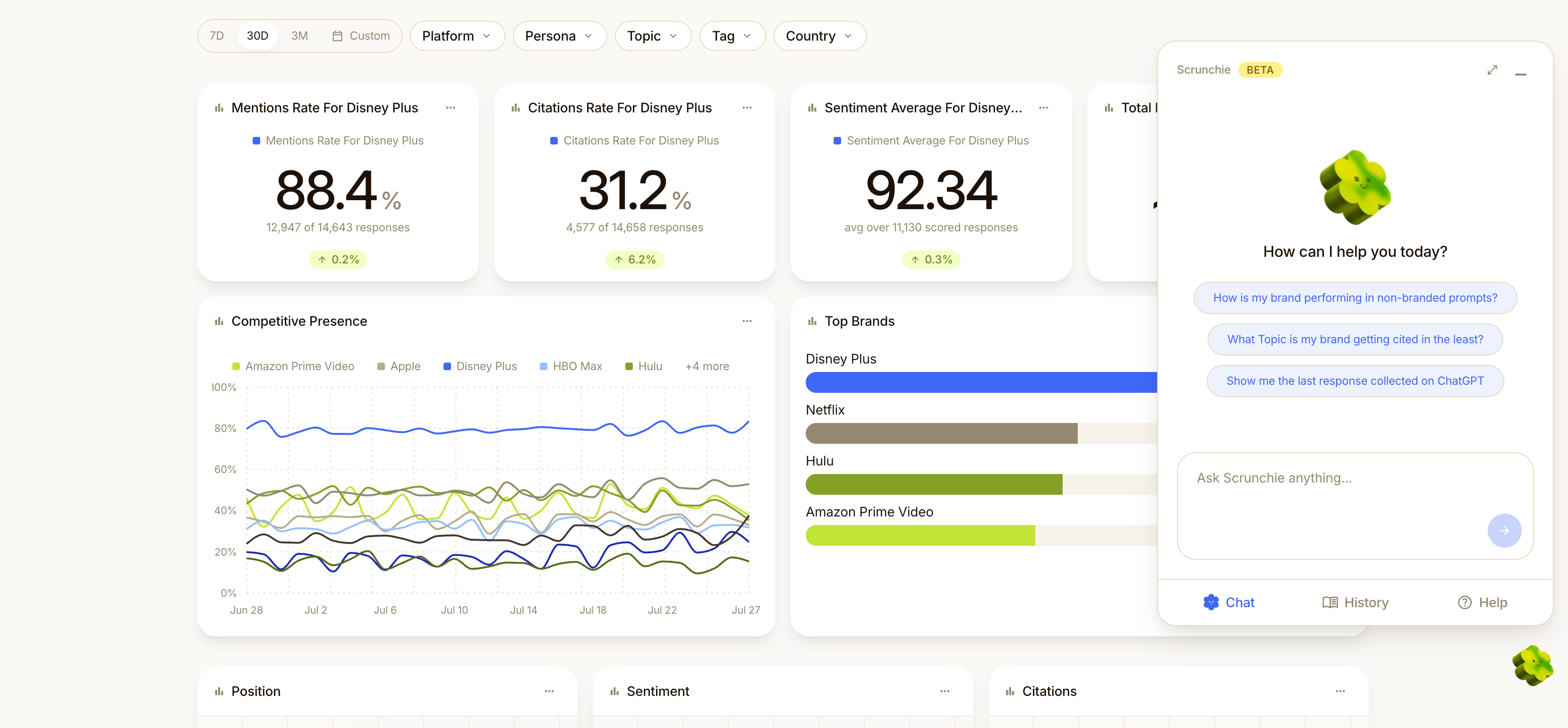Open the Topic filter dropdown
The width and height of the screenshot is (1568, 728).
(653, 36)
